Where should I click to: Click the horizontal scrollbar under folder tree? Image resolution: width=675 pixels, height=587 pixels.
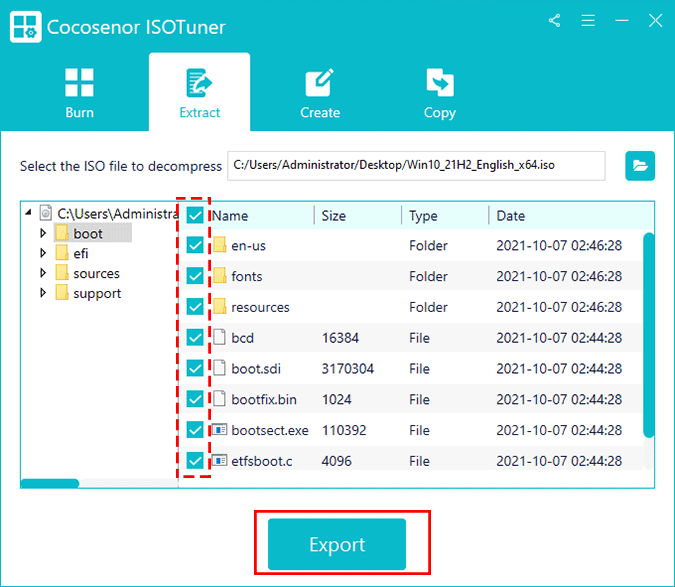pyautogui.click(x=50, y=483)
